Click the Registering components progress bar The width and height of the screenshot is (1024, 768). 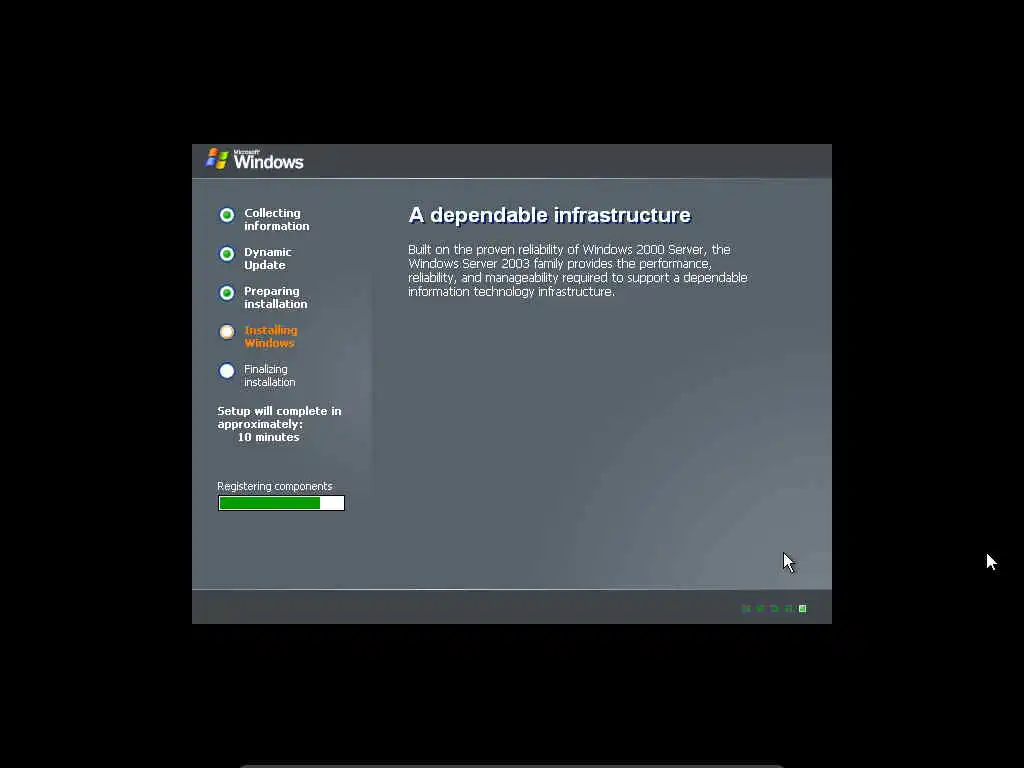pos(281,503)
